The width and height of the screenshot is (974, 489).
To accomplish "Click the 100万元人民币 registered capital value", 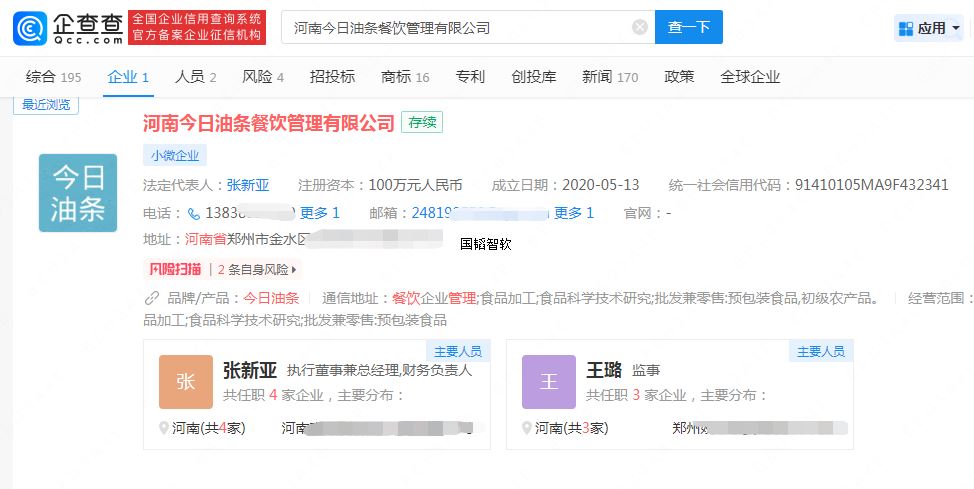I will (416, 185).
